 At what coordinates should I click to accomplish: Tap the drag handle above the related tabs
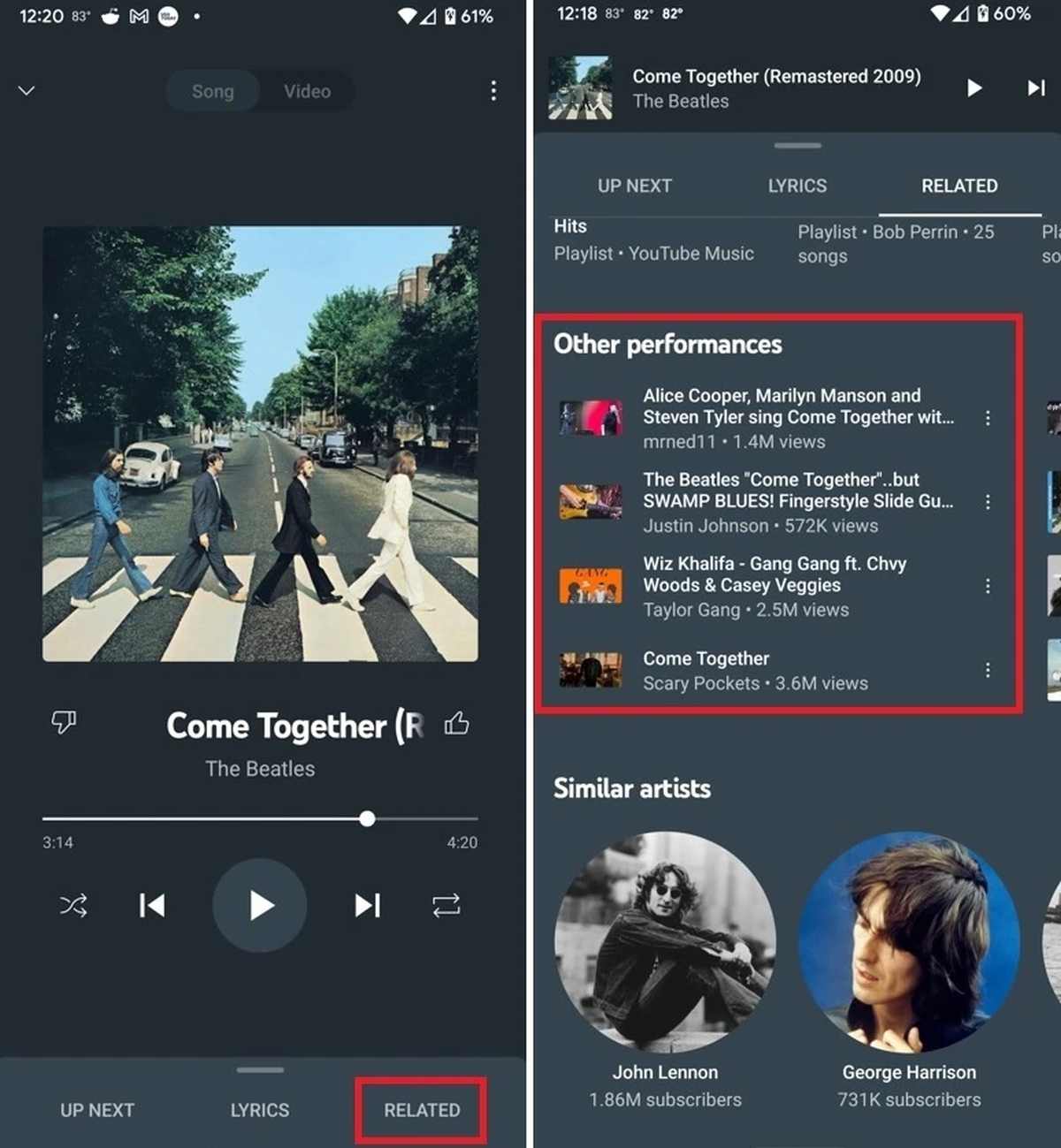[x=798, y=145]
